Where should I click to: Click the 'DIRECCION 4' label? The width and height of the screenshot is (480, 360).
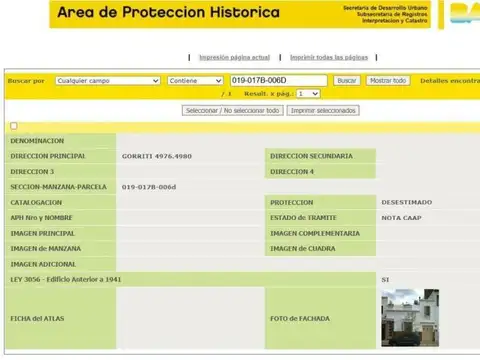[x=292, y=172]
